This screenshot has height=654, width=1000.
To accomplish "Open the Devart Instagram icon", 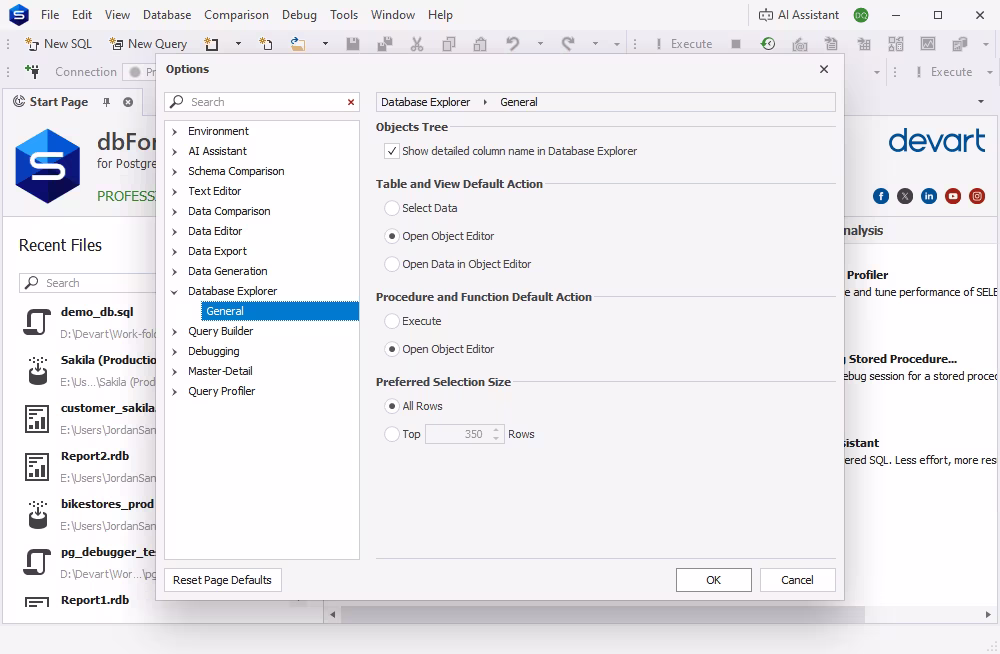I will [x=977, y=196].
